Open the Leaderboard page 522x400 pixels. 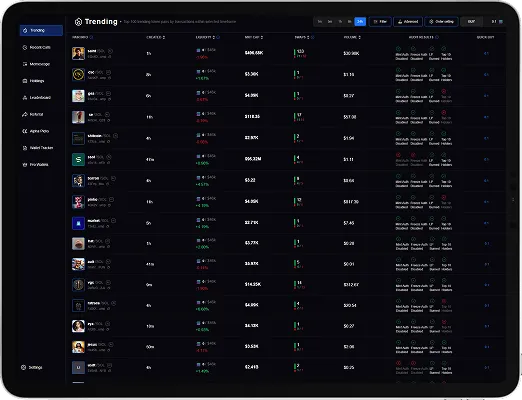click(x=37, y=98)
